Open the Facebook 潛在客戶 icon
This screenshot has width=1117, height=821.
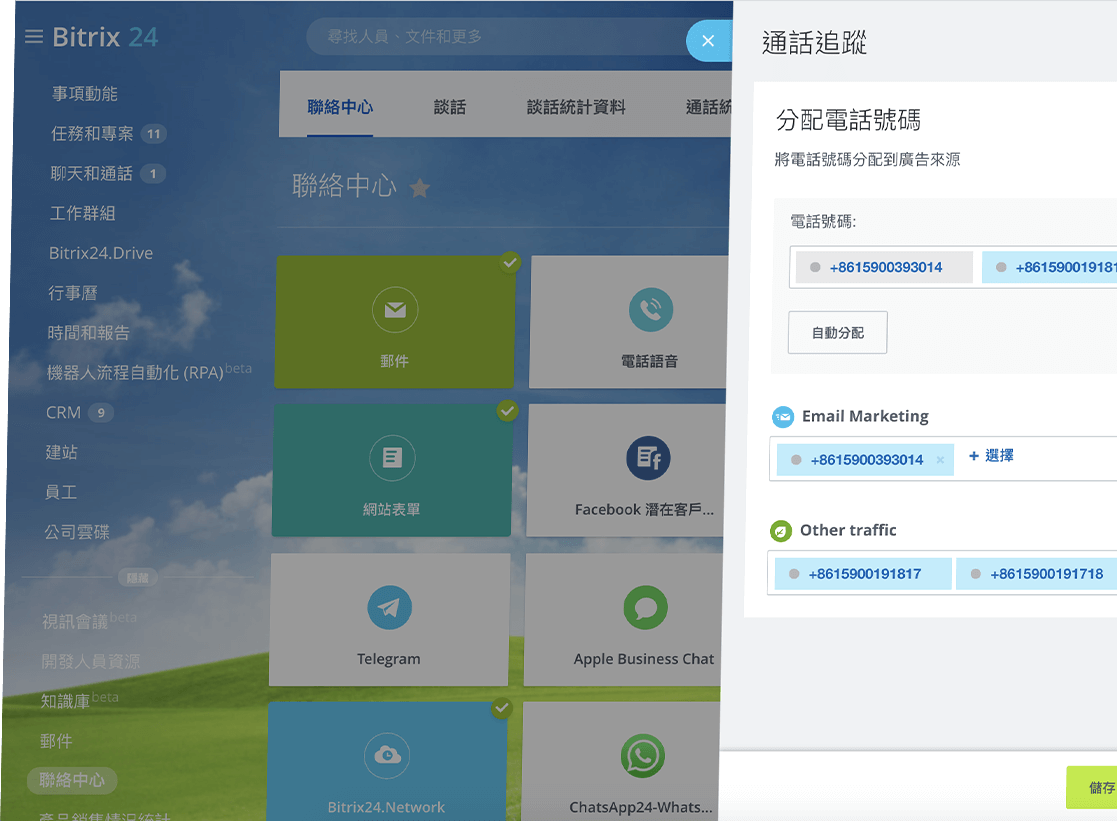(x=648, y=458)
